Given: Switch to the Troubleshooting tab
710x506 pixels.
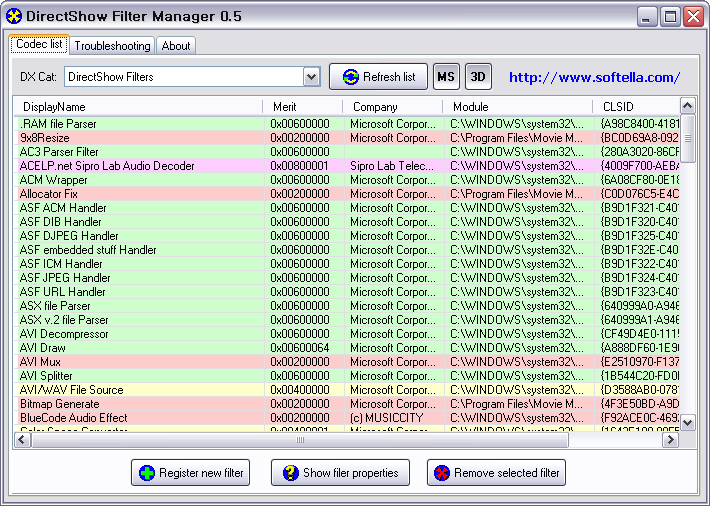Looking at the screenshot, I should coord(112,46).
